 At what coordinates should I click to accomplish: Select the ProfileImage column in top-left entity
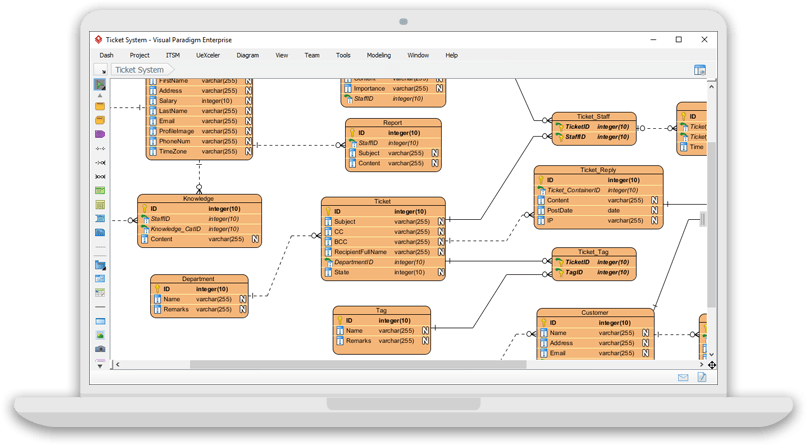pyautogui.click(x=199, y=131)
